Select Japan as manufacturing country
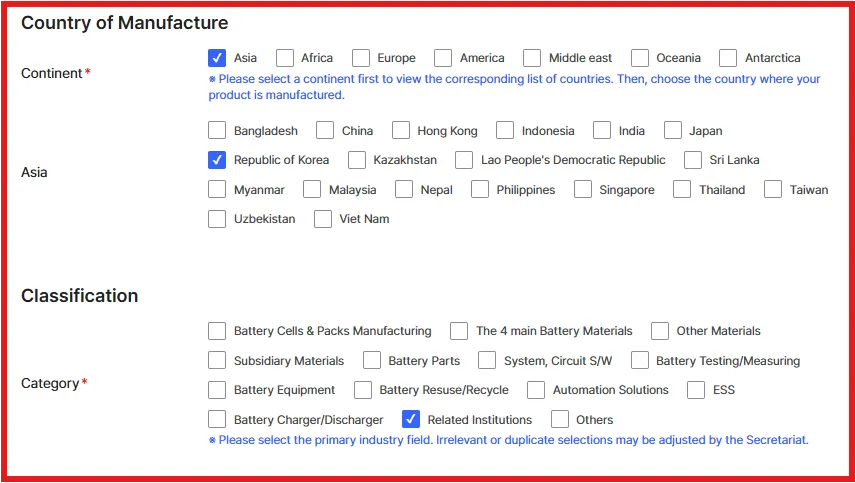The image size is (855, 483). click(673, 130)
